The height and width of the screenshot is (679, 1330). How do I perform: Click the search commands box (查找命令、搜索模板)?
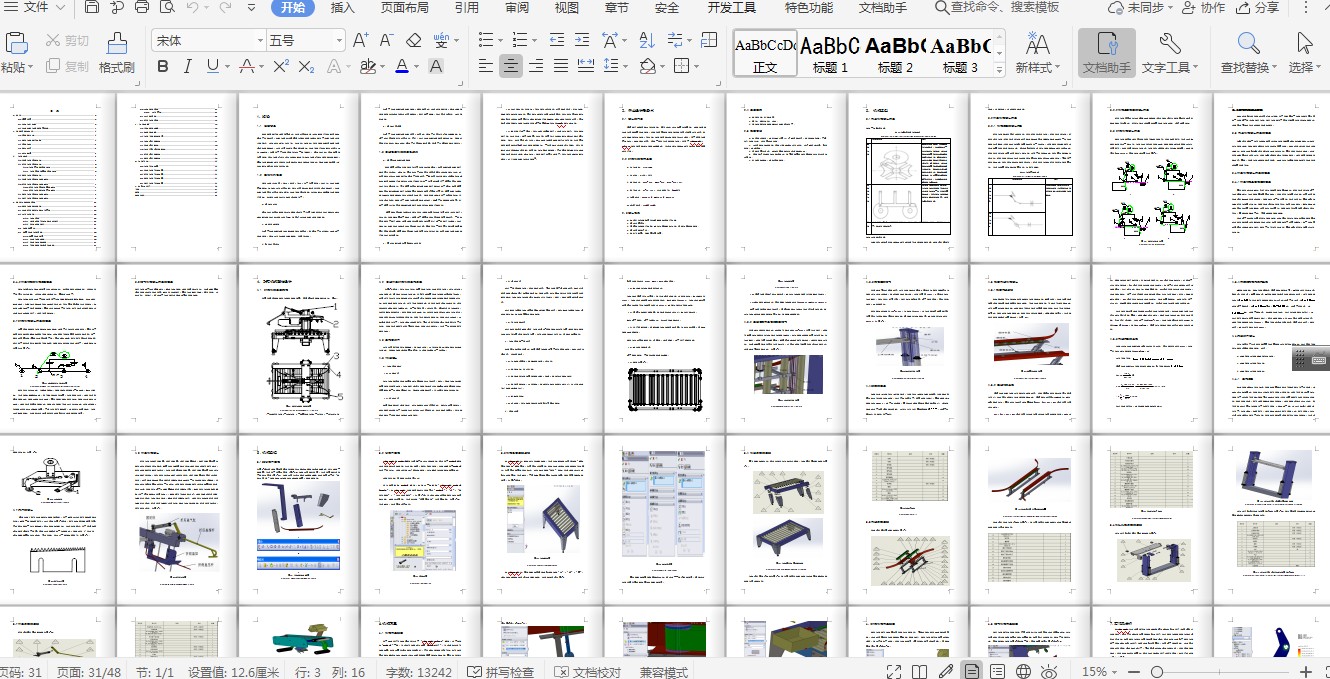tap(997, 8)
